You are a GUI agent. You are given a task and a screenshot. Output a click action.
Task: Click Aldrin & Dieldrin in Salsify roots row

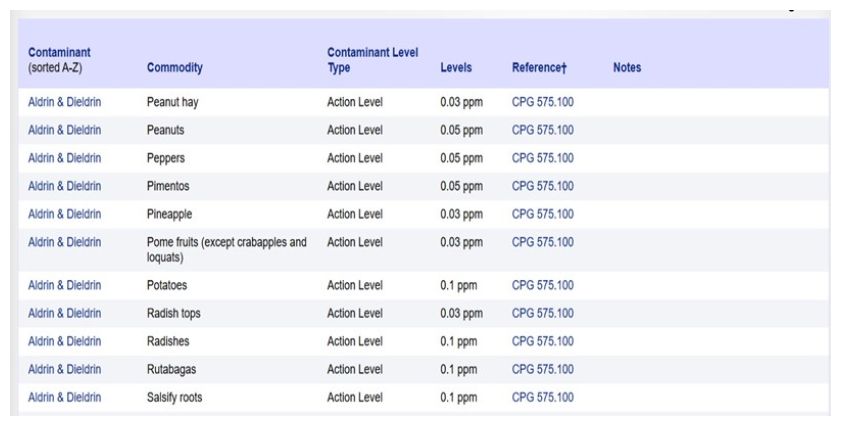(64, 397)
